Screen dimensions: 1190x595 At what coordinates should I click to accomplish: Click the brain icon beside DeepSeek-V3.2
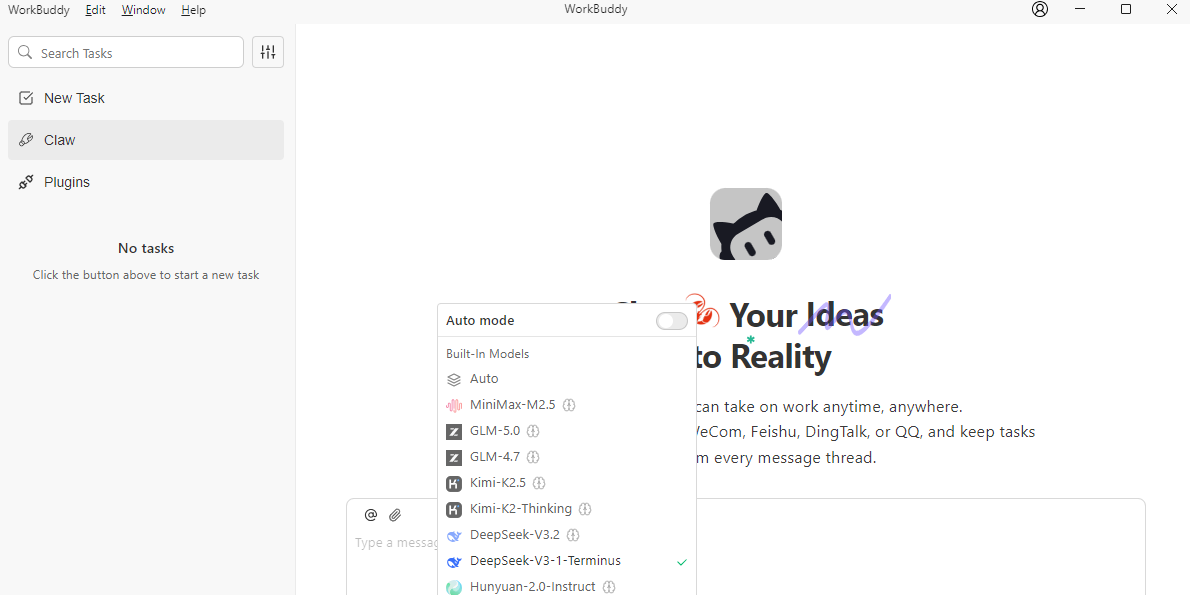[573, 535]
